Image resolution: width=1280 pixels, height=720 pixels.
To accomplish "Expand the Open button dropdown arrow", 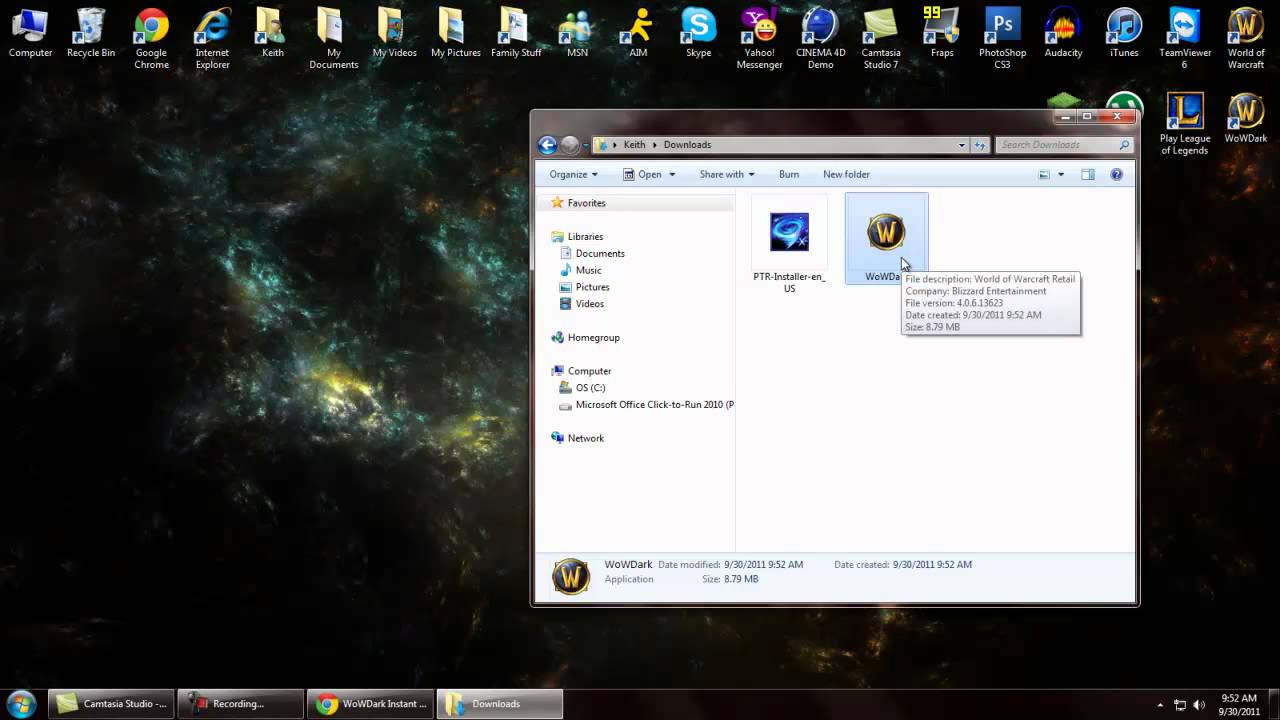I will point(672,174).
